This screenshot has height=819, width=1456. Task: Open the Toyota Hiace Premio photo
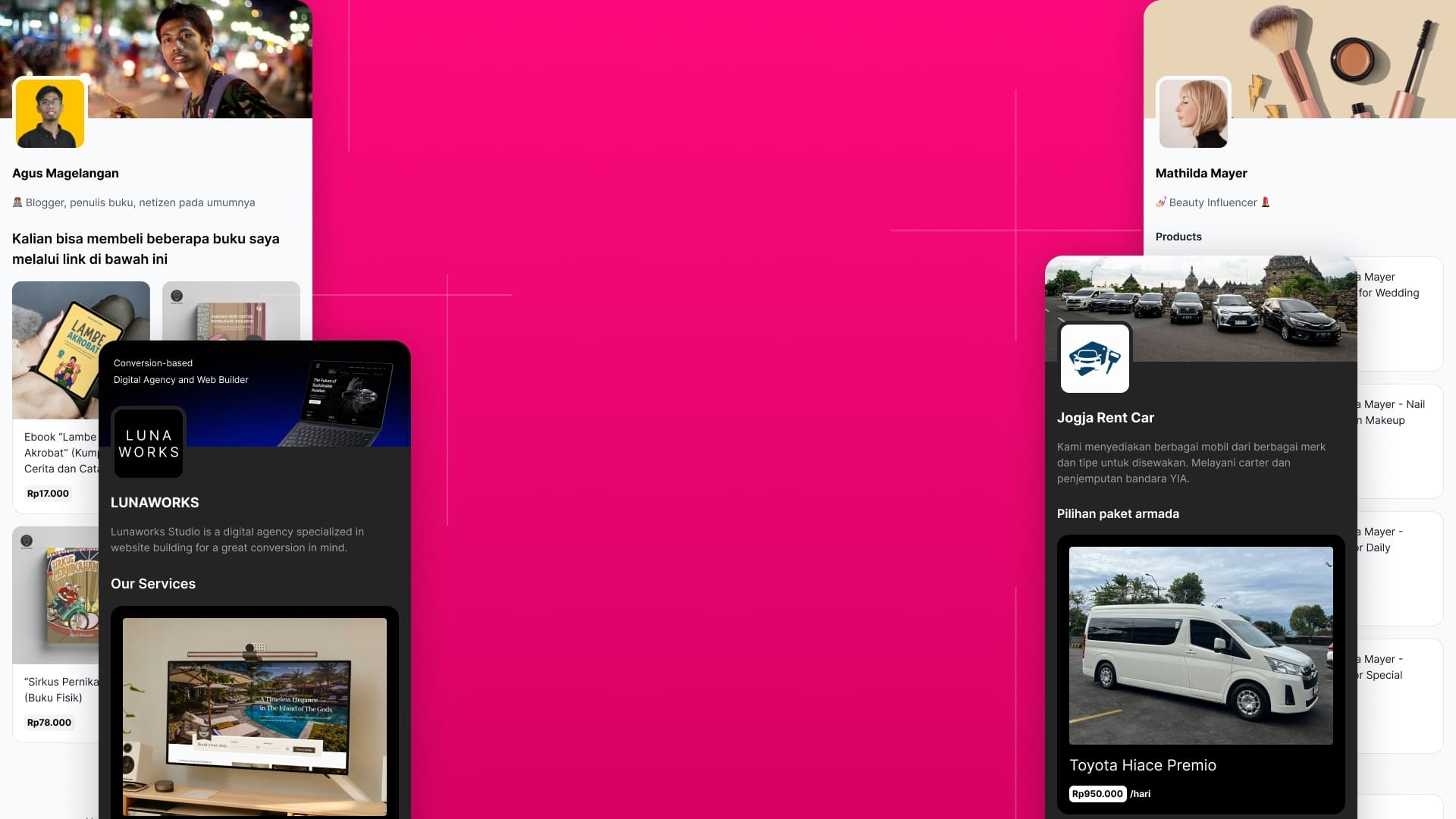pyautogui.click(x=1200, y=645)
